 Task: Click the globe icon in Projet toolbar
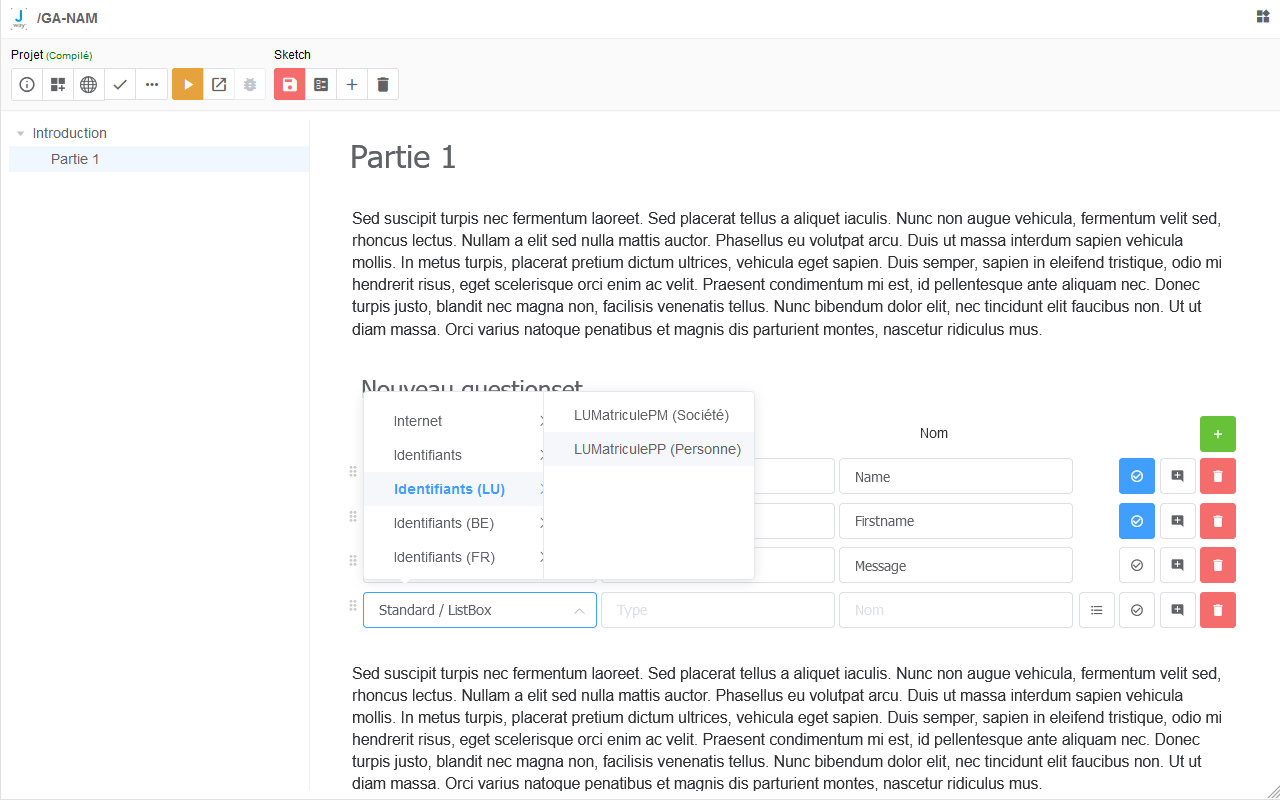pyautogui.click(x=89, y=85)
